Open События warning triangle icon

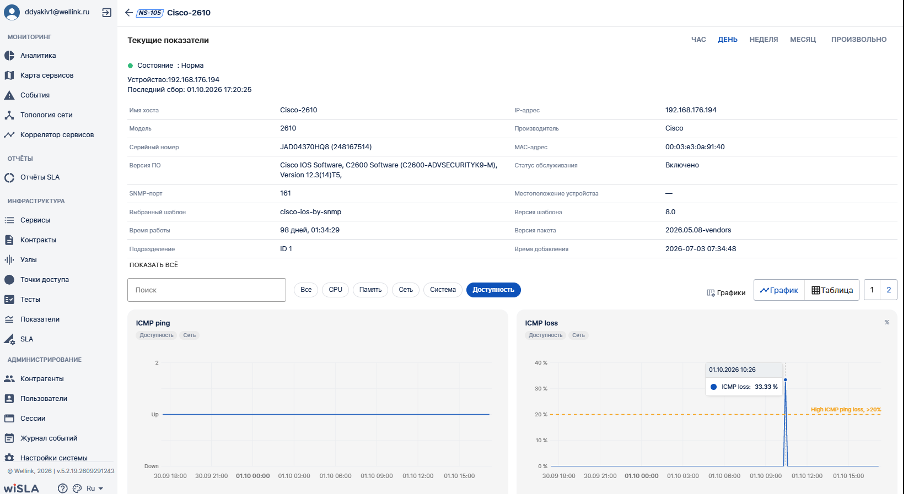click(9, 95)
